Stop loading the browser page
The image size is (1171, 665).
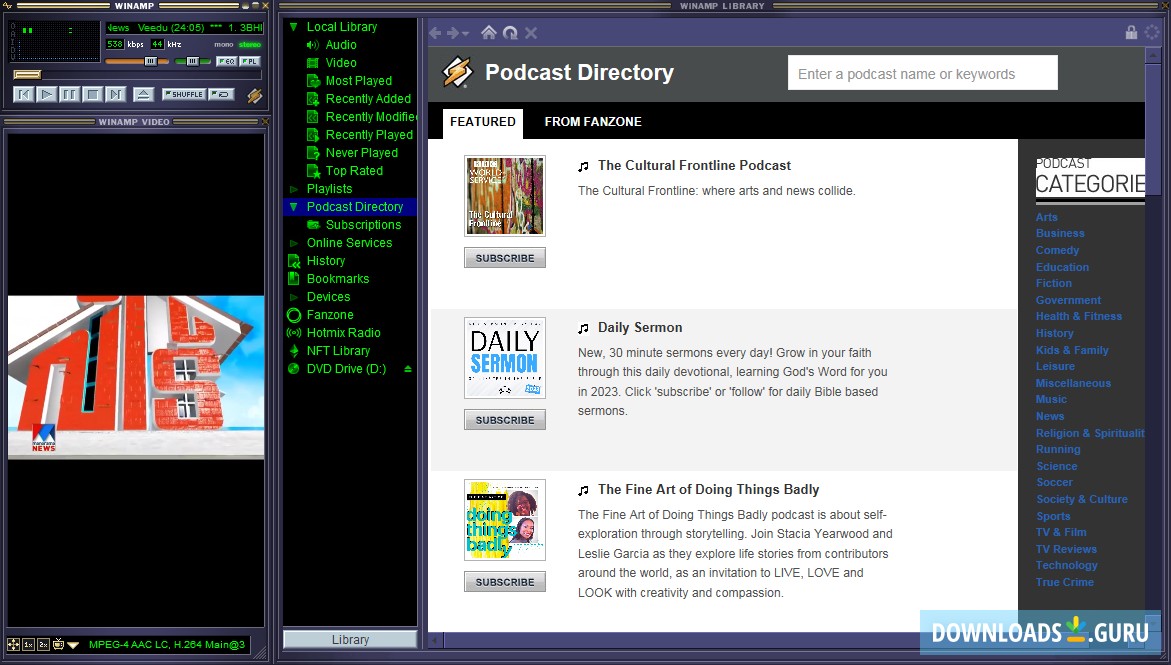point(530,33)
